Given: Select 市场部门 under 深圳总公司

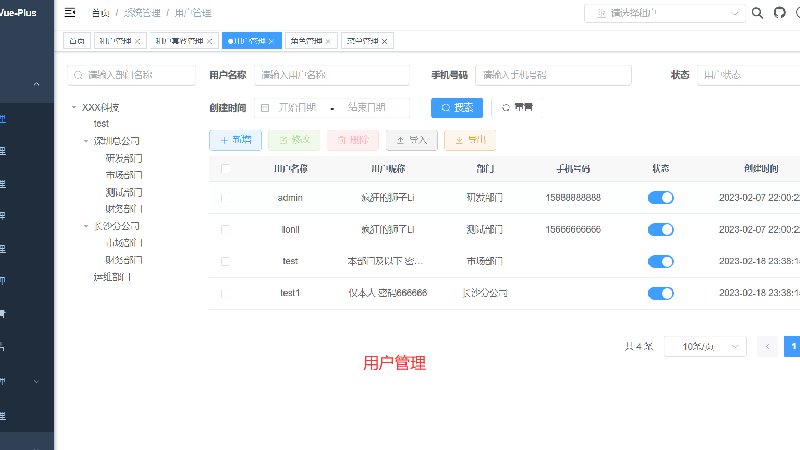Looking at the screenshot, I should 123,175.
